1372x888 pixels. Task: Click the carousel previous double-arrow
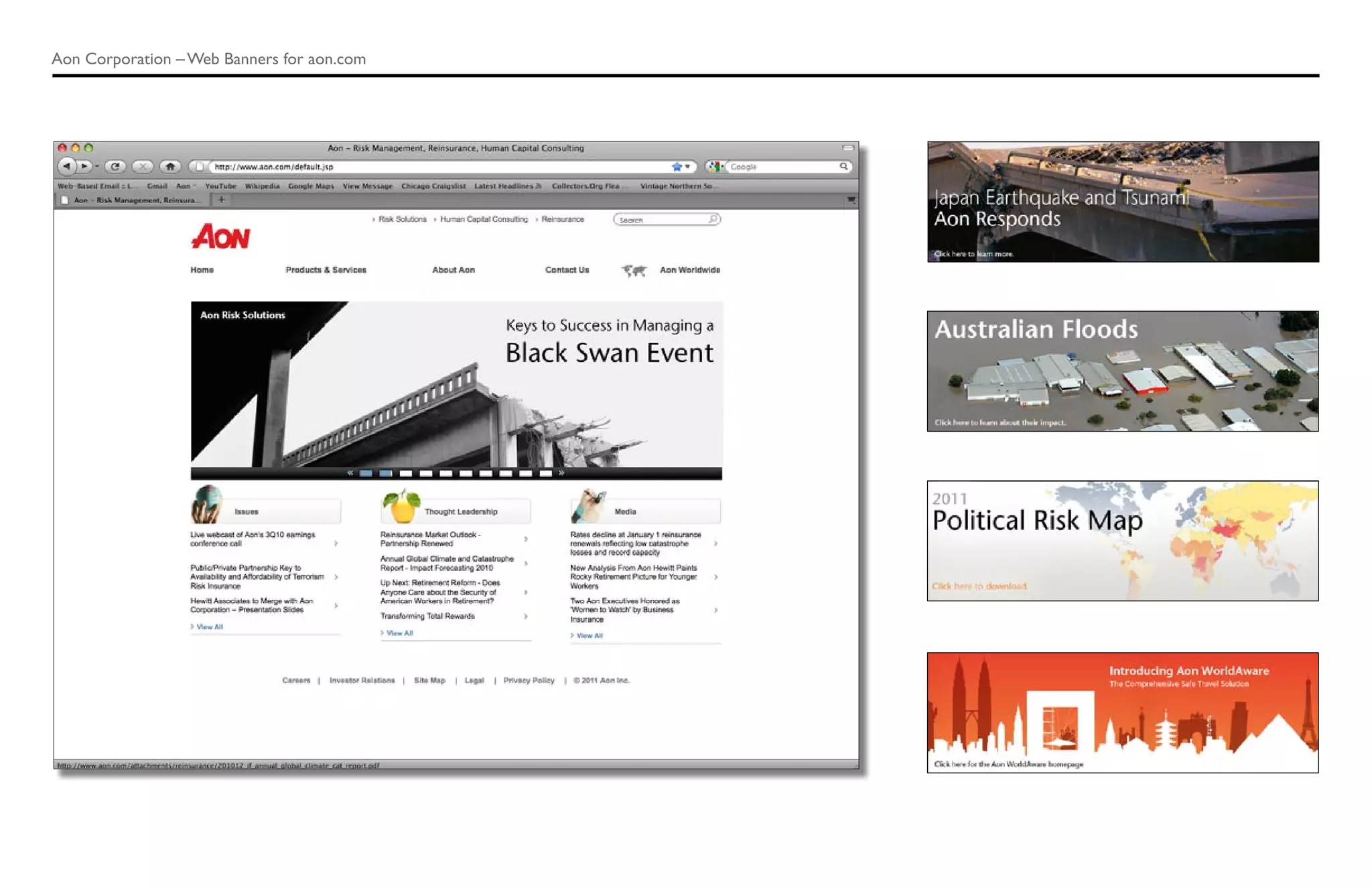pyautogui.click(x=350, y=473)
